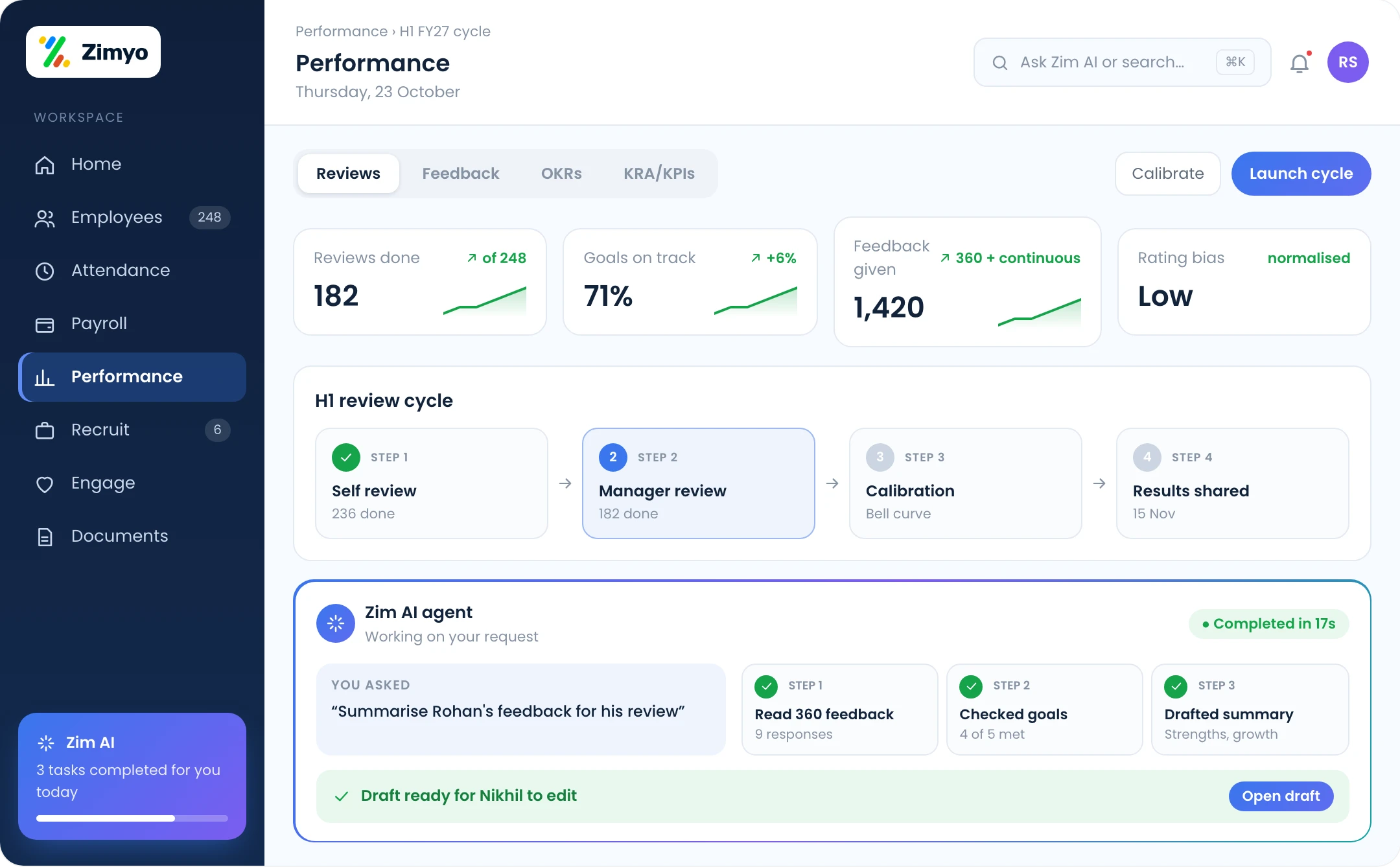
Task: Switch to the OKRs tab
Action: coord(561,174)
